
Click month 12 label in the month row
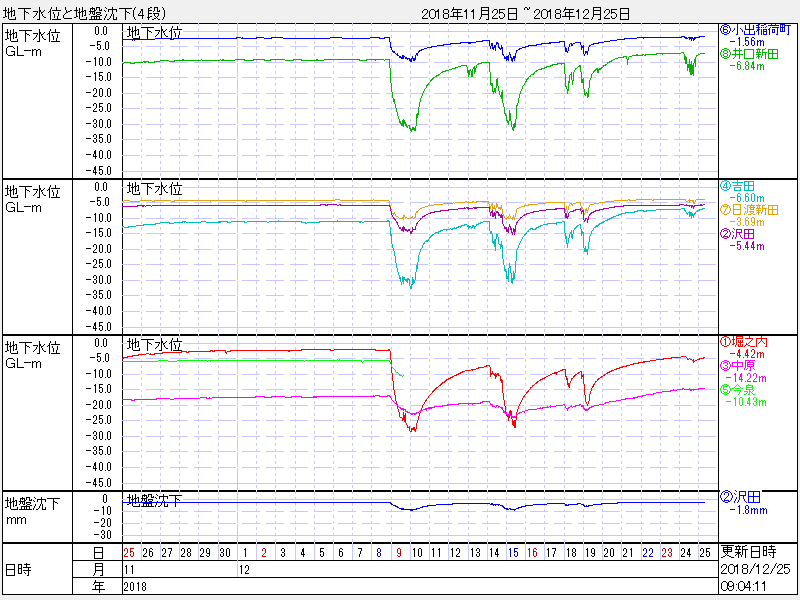(x=244, y=569)
